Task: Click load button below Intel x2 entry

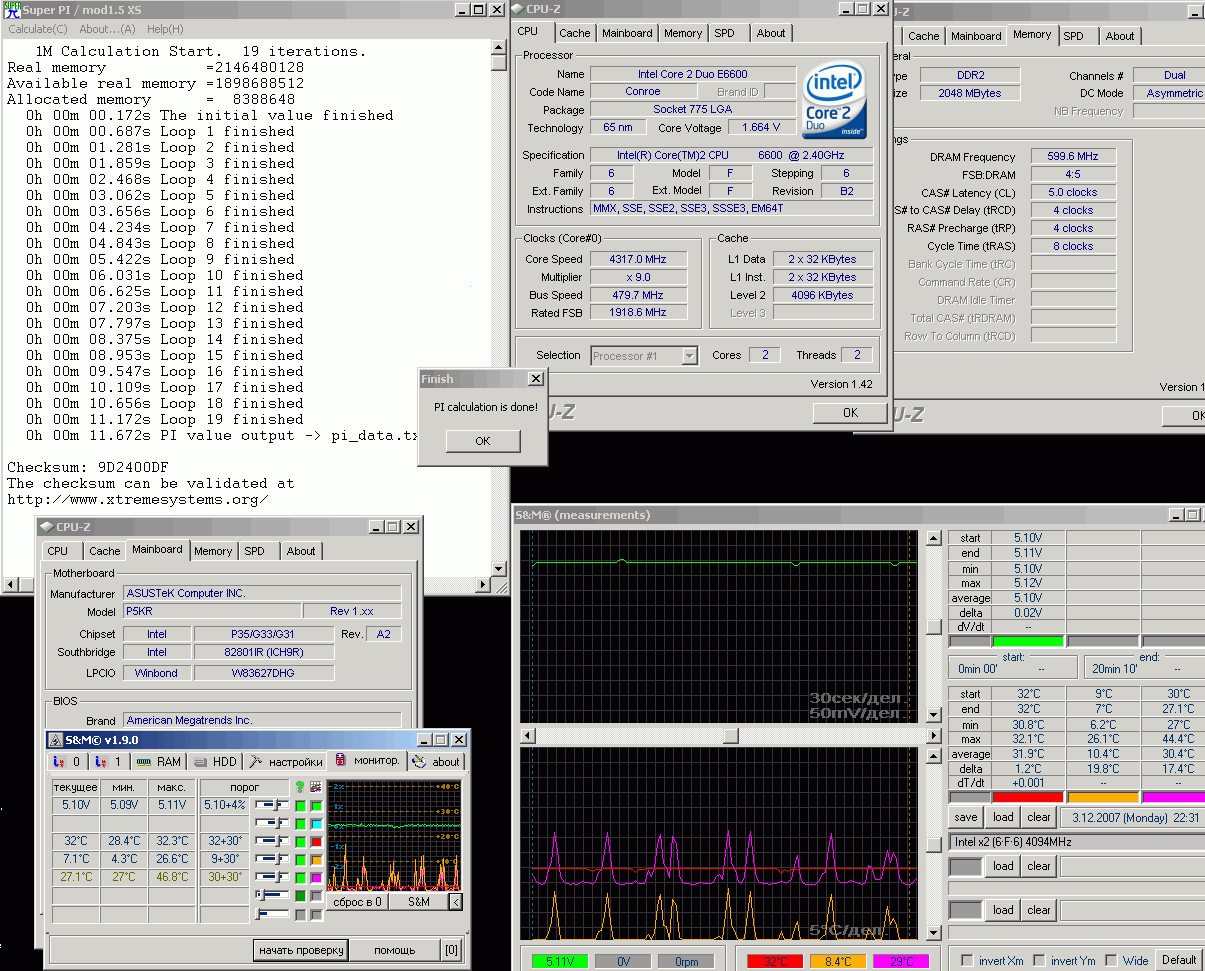Action: pyautogui.click(x=1003, y=866)
